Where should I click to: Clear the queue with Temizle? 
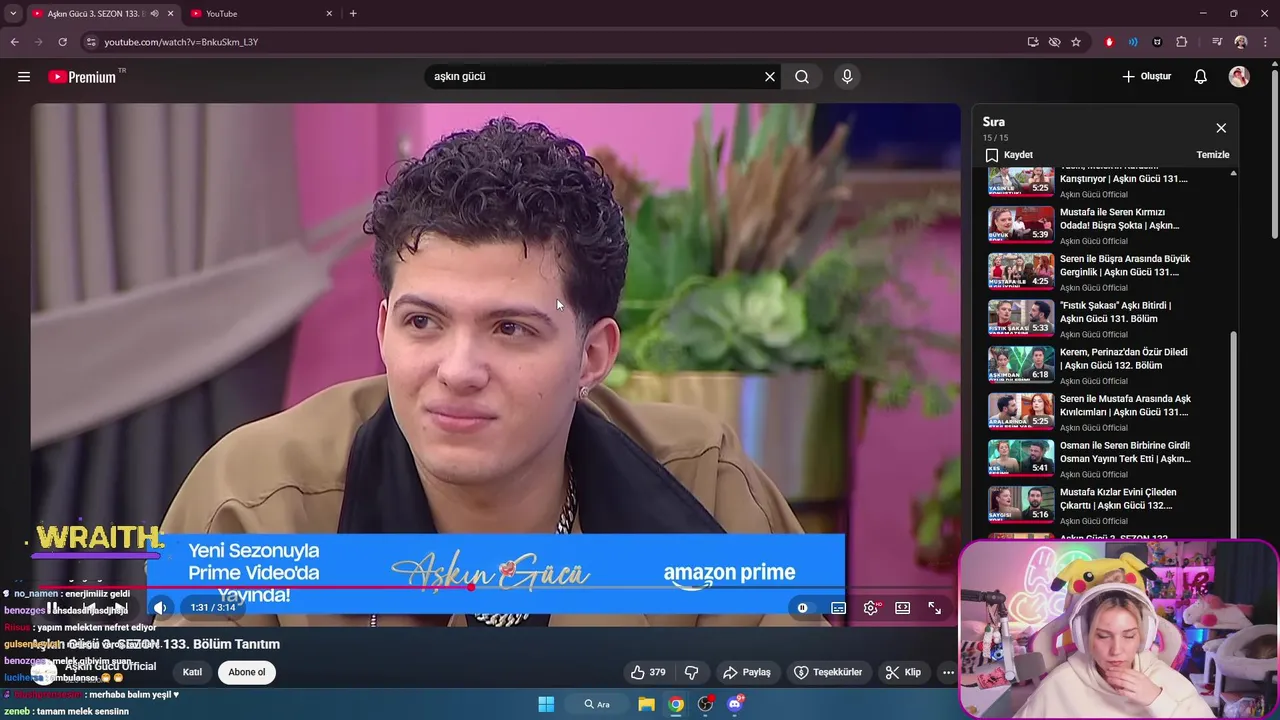1213,155
